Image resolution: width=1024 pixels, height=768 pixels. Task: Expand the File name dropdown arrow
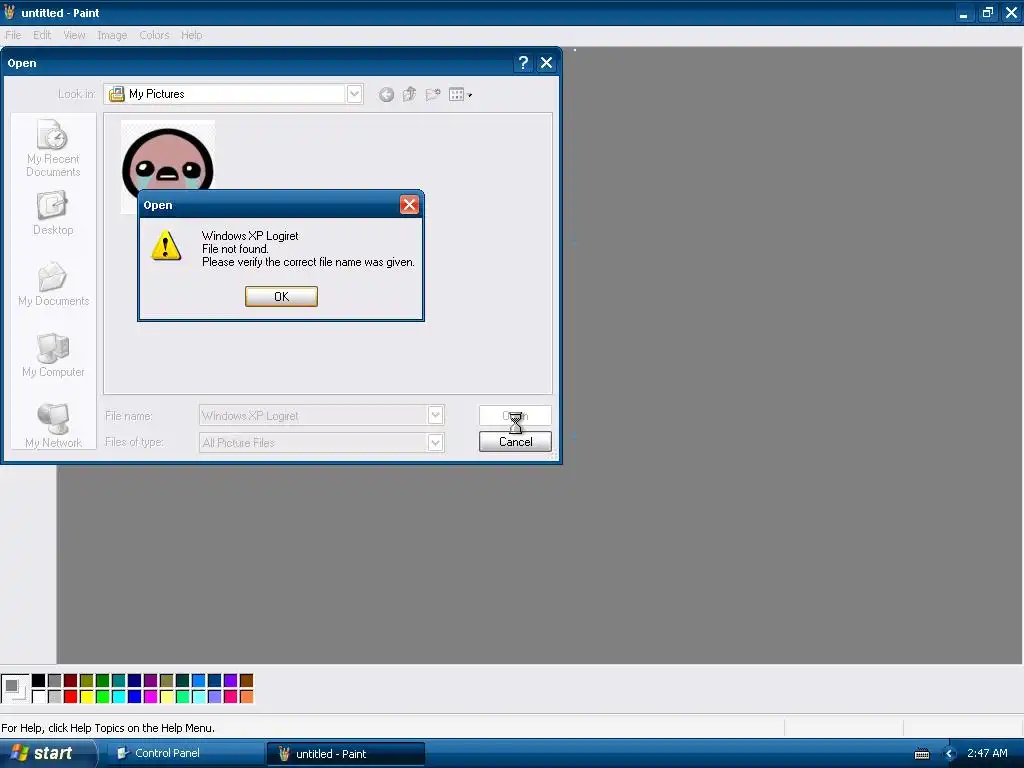click(436, 415)
